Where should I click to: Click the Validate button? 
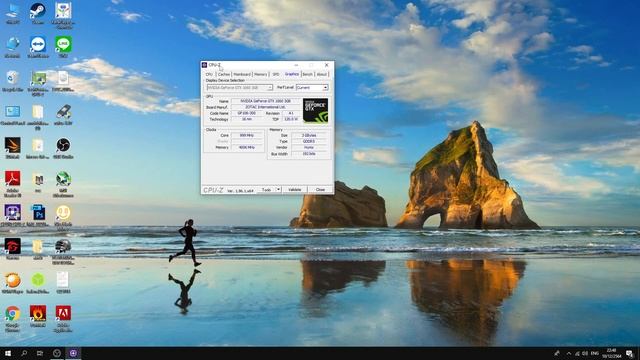tap(295, 190)
